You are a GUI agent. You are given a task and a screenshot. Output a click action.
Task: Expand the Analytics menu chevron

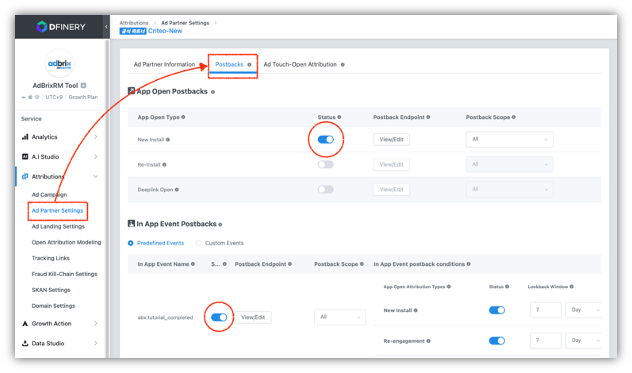click(96, 137)
